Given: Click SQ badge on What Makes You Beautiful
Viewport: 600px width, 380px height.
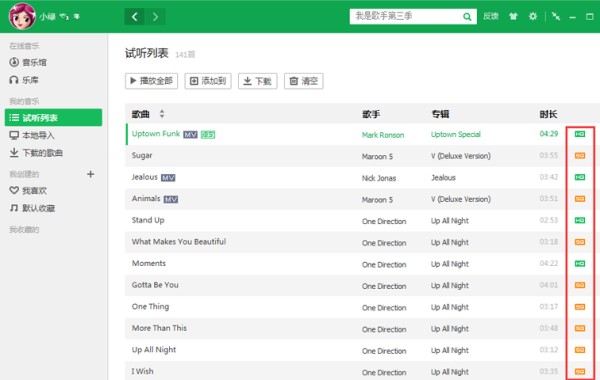Looking at the screenshot, I should coord(580,242).
